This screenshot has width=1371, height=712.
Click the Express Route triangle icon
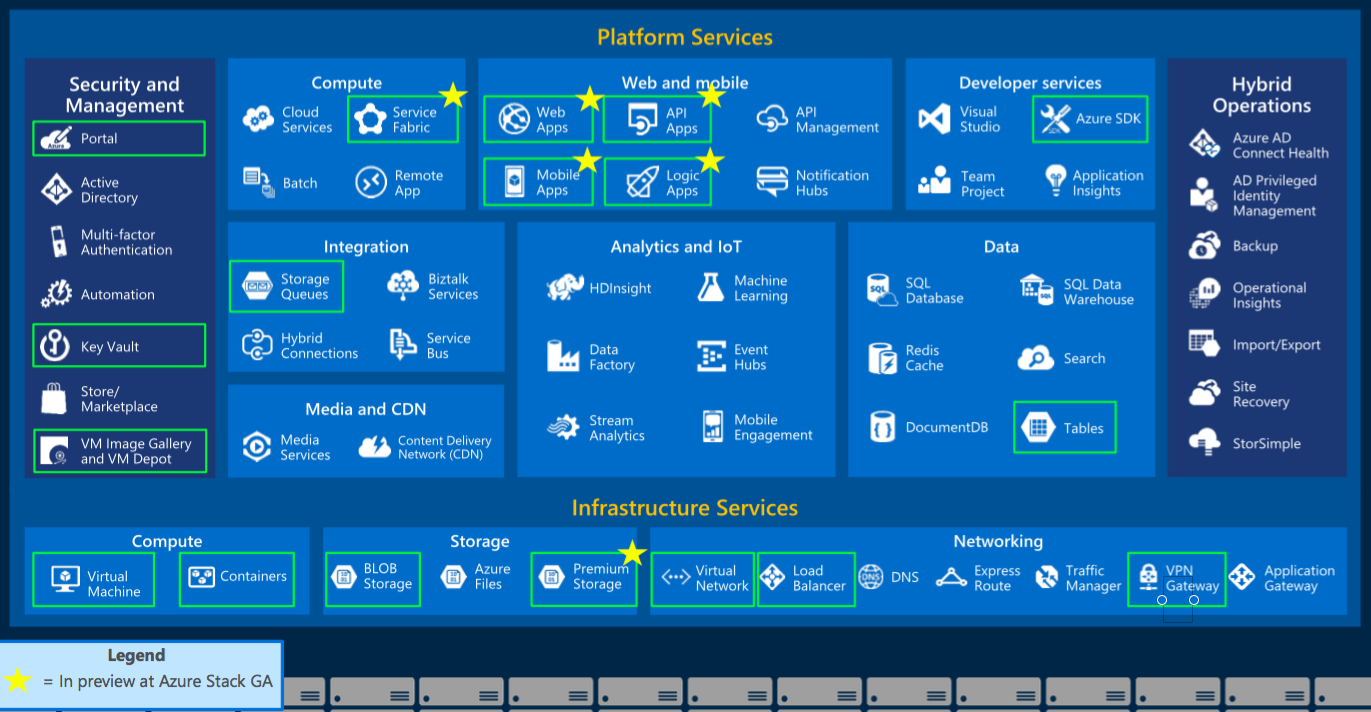click(951, 578)
